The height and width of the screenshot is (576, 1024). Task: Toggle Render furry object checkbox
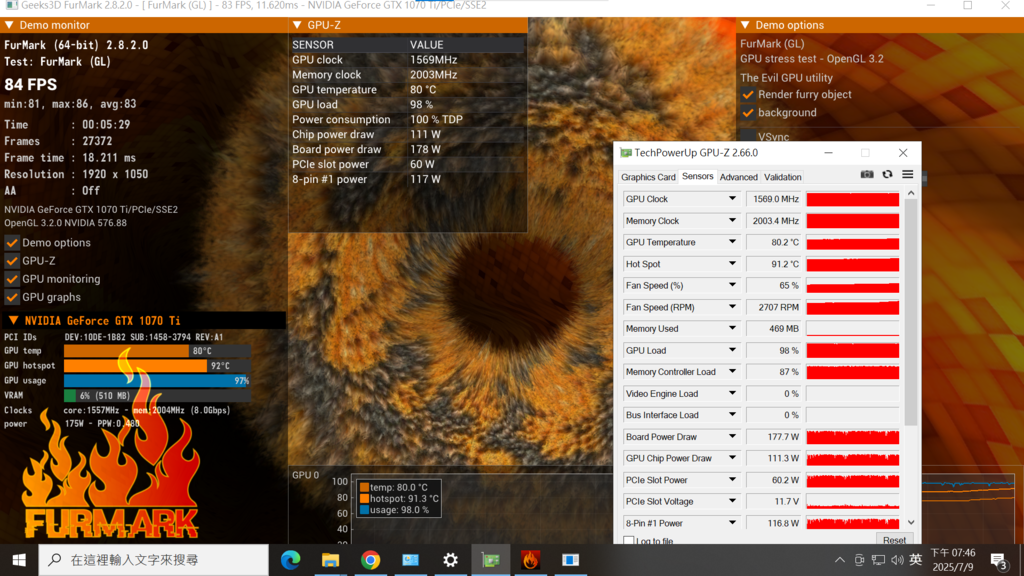point(748,95)
